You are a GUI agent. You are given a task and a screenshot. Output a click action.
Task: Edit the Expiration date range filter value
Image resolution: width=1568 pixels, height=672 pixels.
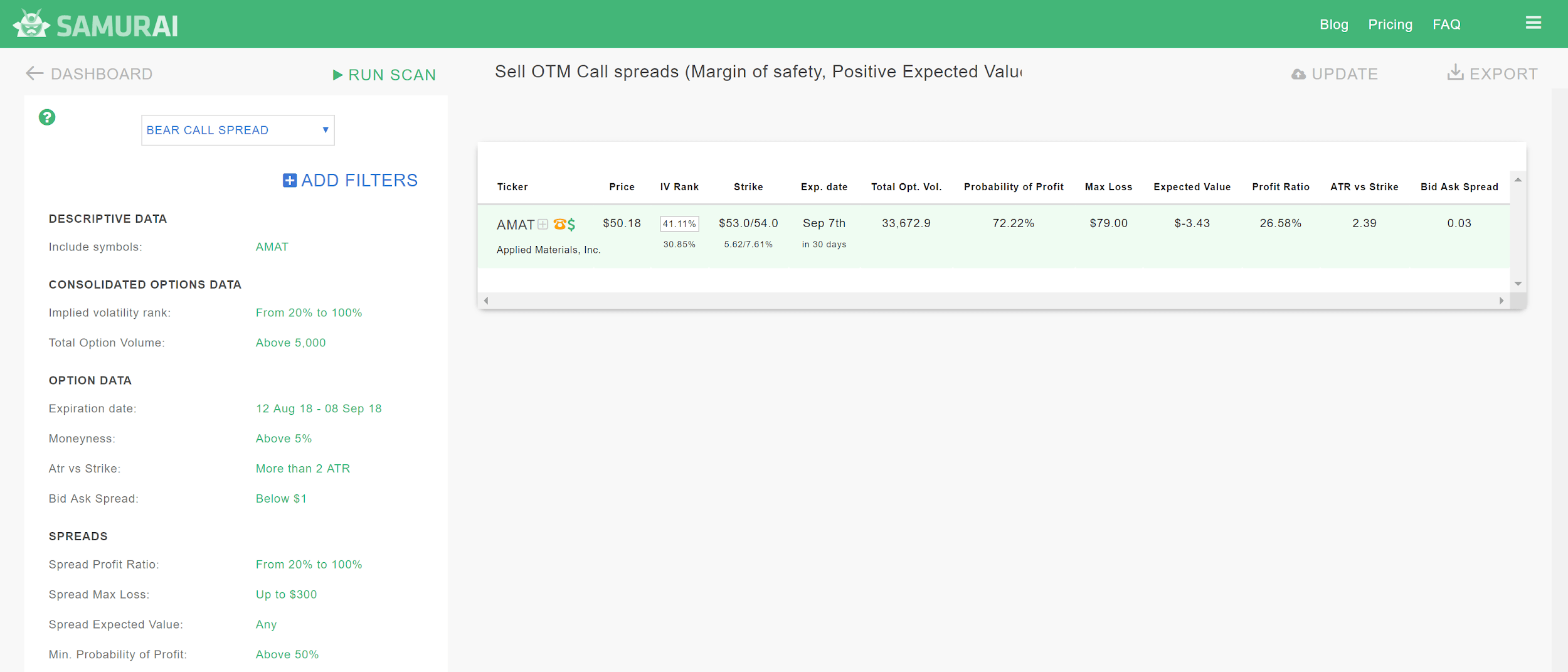(319, 408)
